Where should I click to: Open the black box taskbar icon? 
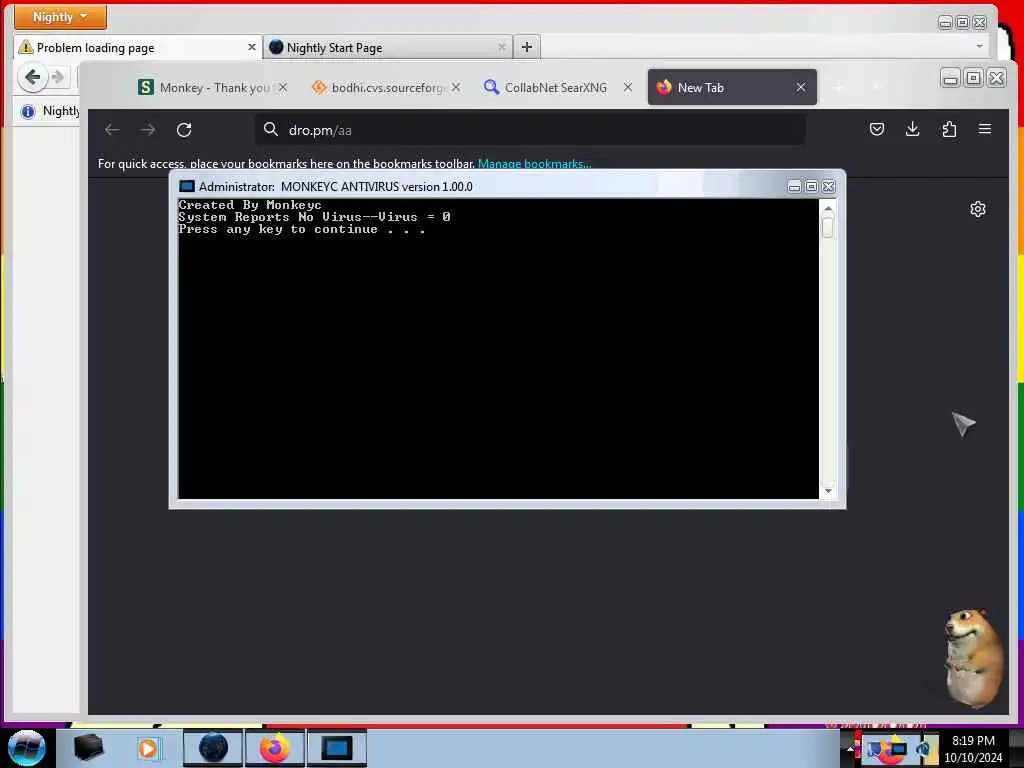click(x=89, y=748)
